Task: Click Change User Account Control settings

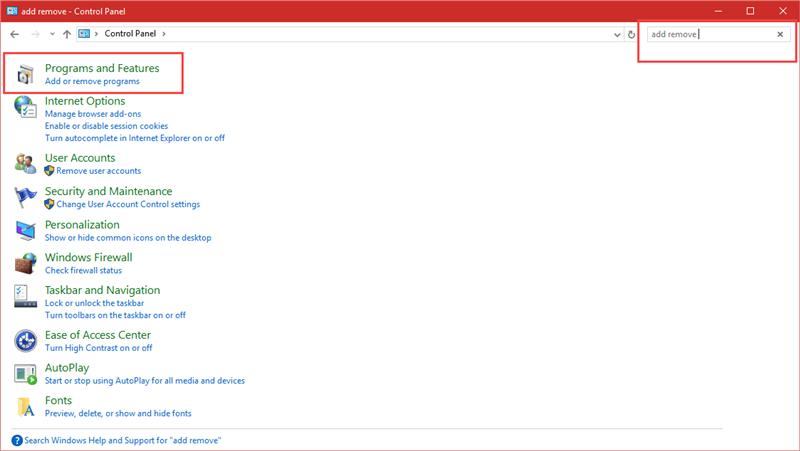Action: [x=128, y=204]
